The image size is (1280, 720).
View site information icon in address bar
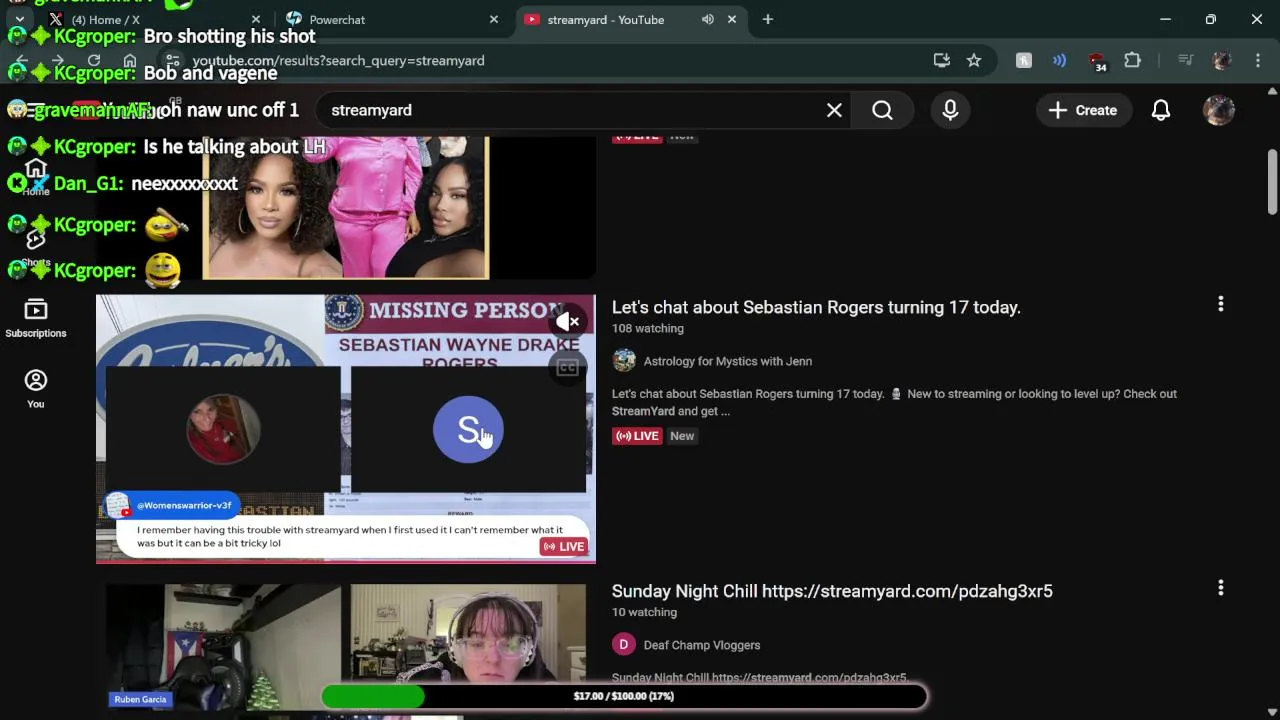coord(172,60)
